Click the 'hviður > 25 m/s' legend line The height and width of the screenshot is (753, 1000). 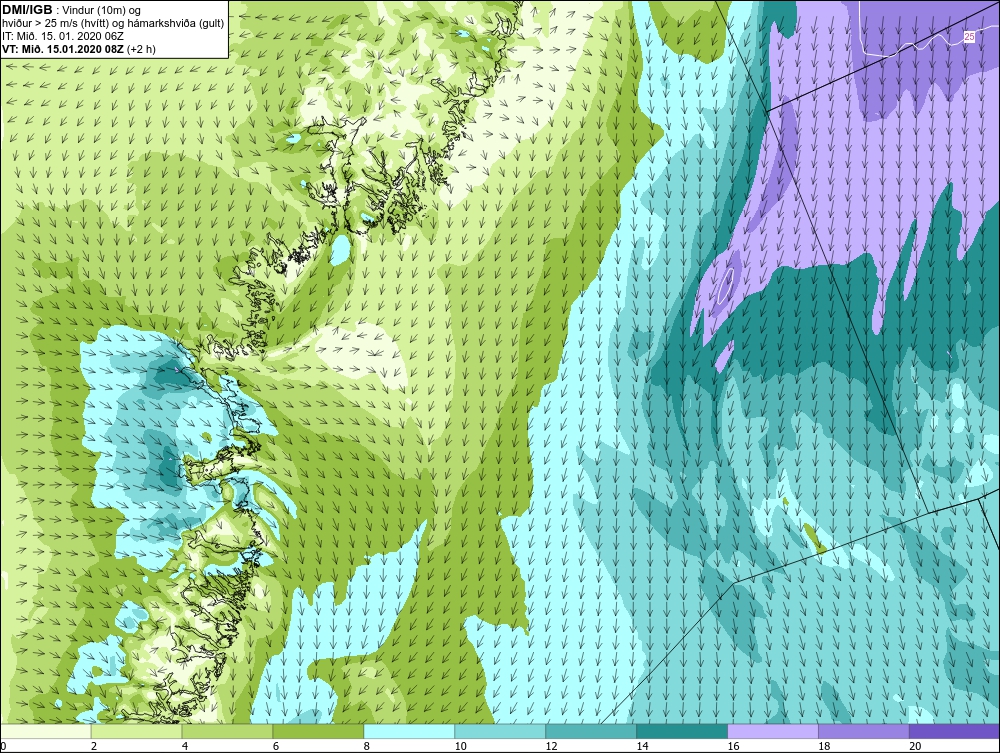[114, 23]
